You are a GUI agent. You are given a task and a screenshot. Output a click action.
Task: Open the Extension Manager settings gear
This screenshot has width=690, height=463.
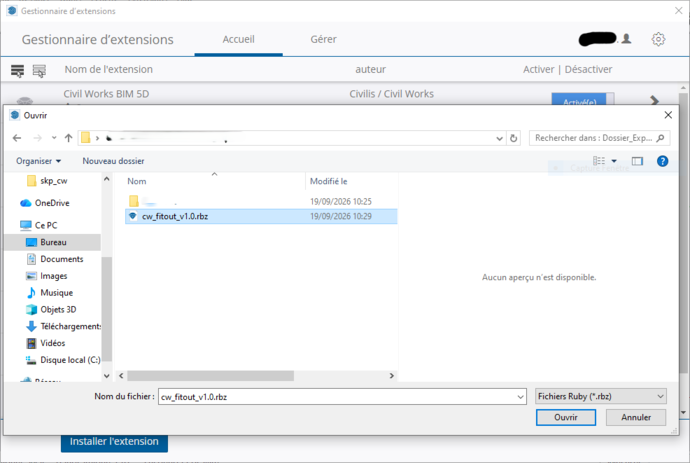[658, 39]
